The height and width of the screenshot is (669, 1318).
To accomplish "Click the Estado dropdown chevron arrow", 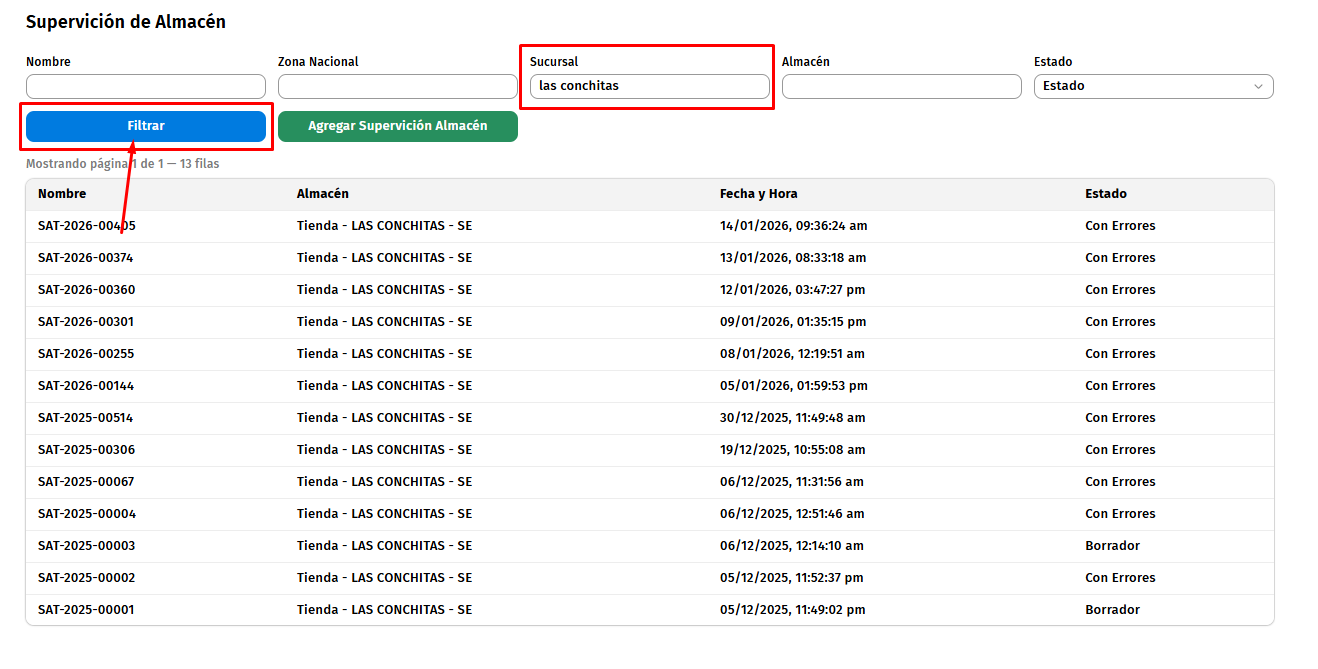I will (1258, 87).
